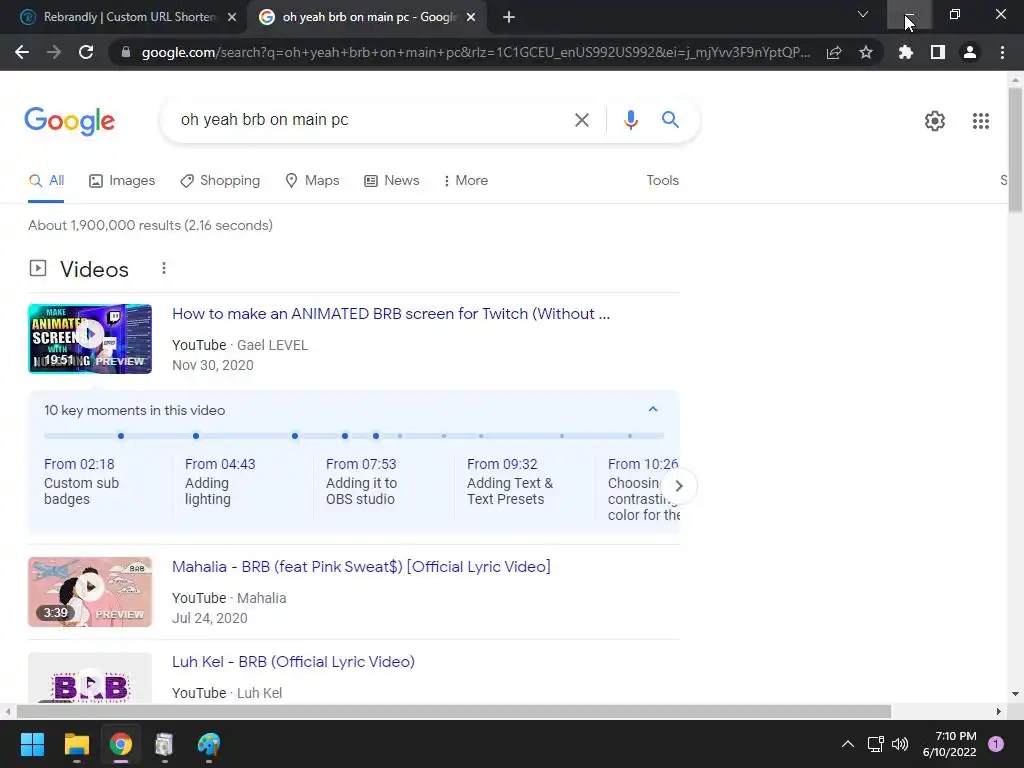Open Chrome profile avatar menu
This screenshot has height=768, width=1024.
[x=970, y=52]
